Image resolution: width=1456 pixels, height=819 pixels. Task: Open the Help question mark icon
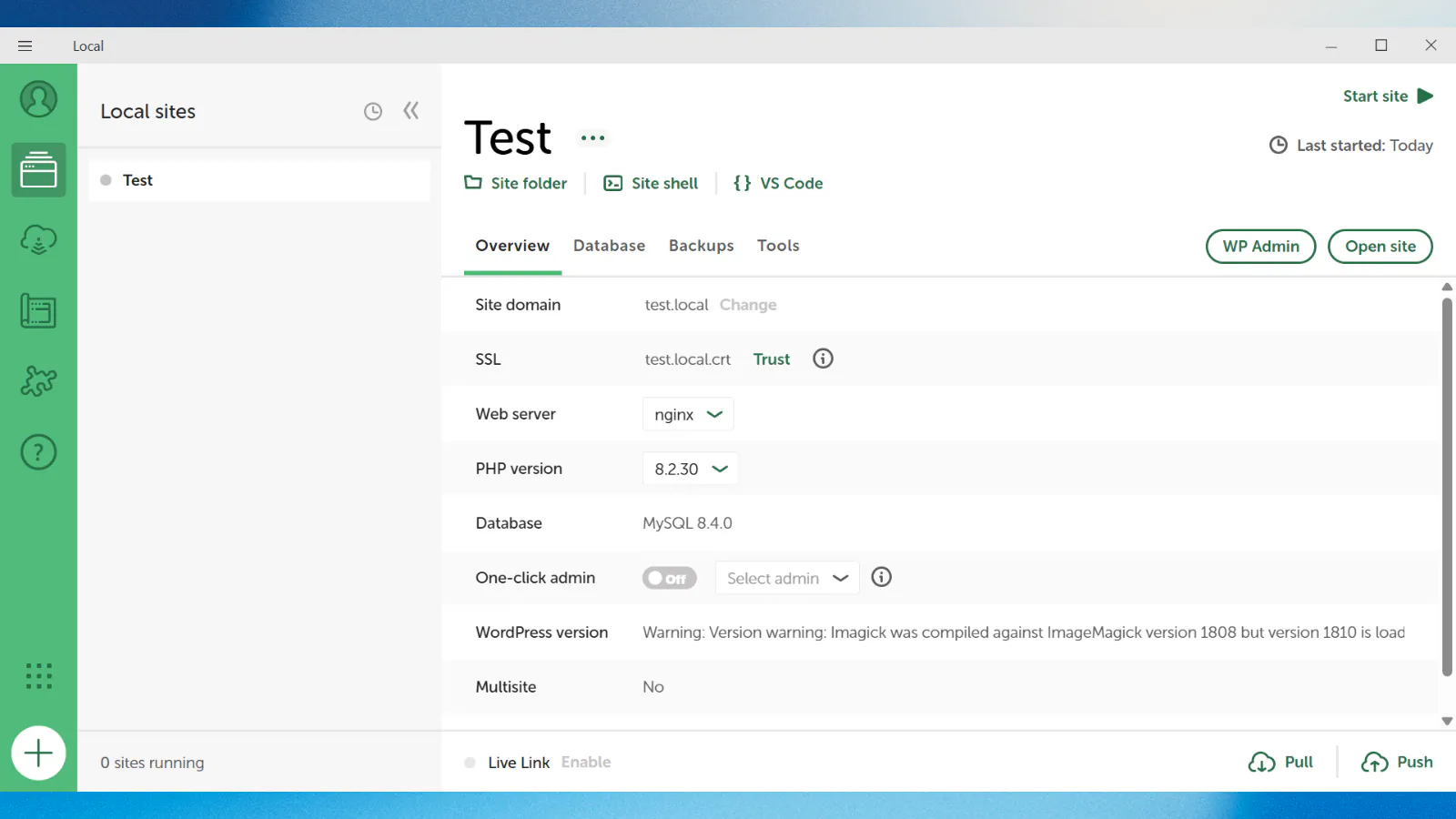point(38,452)
